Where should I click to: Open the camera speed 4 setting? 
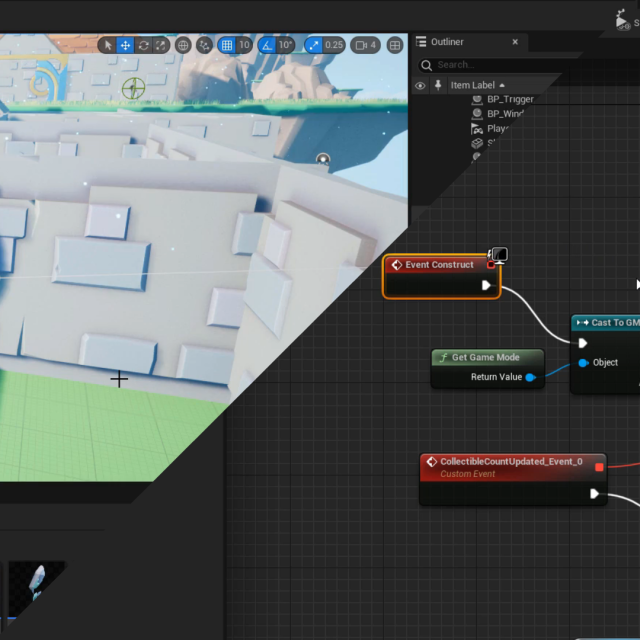[366, 45]
